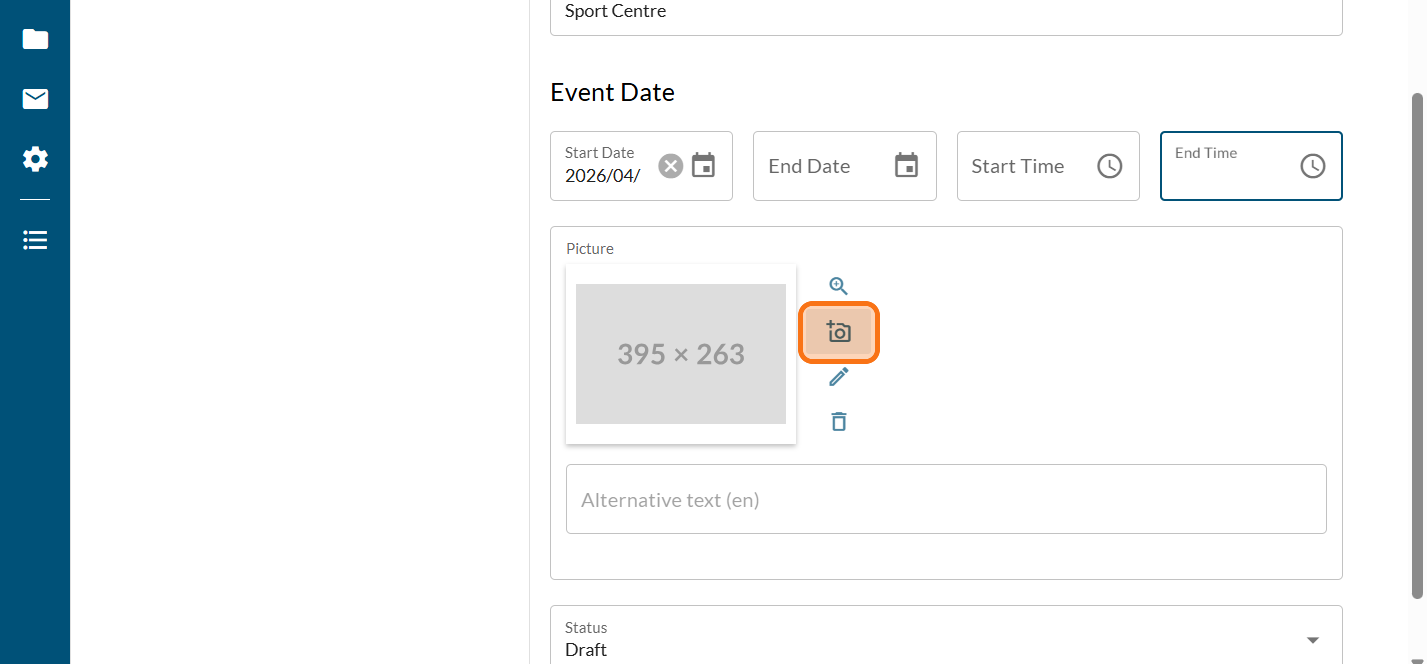Focus the End Date input field
This screenshot has width=1427, height=664.
tap(820, 166)
